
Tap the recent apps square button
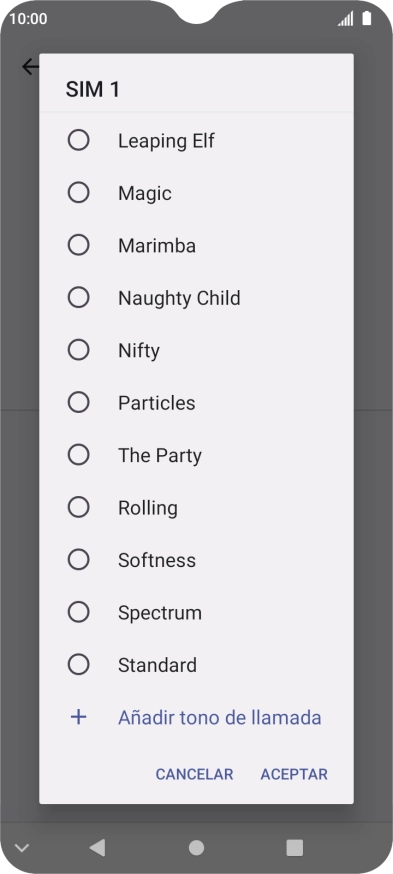pyautogui.click(x=294, y=847)
